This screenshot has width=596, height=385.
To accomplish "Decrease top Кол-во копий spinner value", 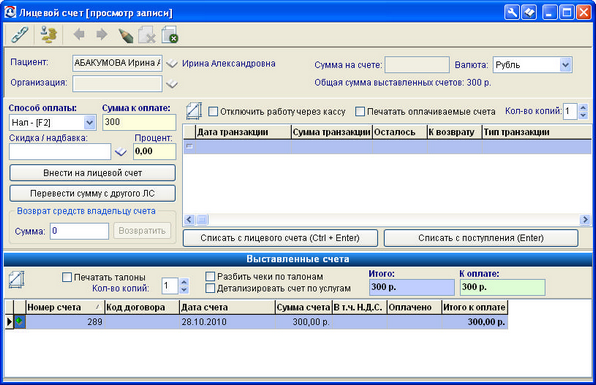I will pyautogui.click(x=583, y=116).
